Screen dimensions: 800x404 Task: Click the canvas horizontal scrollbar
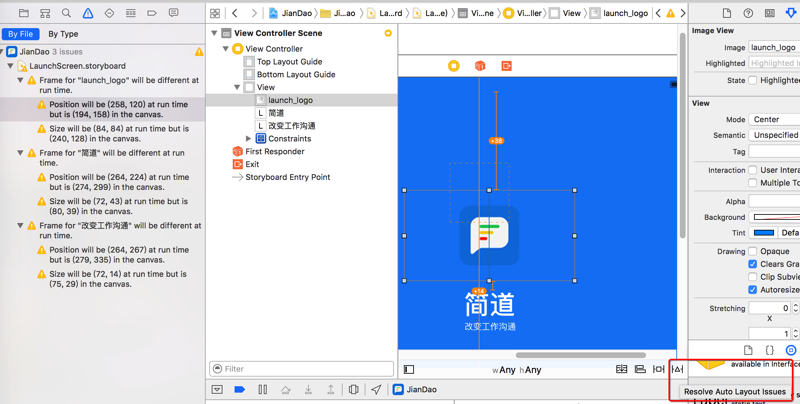581,355
